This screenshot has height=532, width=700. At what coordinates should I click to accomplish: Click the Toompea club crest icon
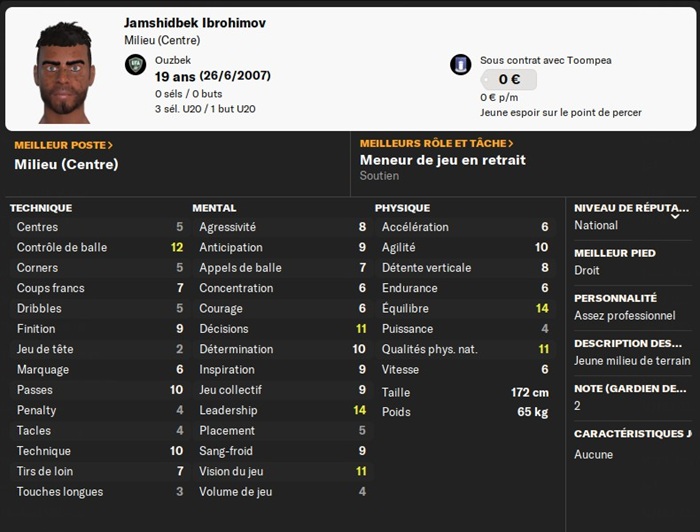pos(461,65)
